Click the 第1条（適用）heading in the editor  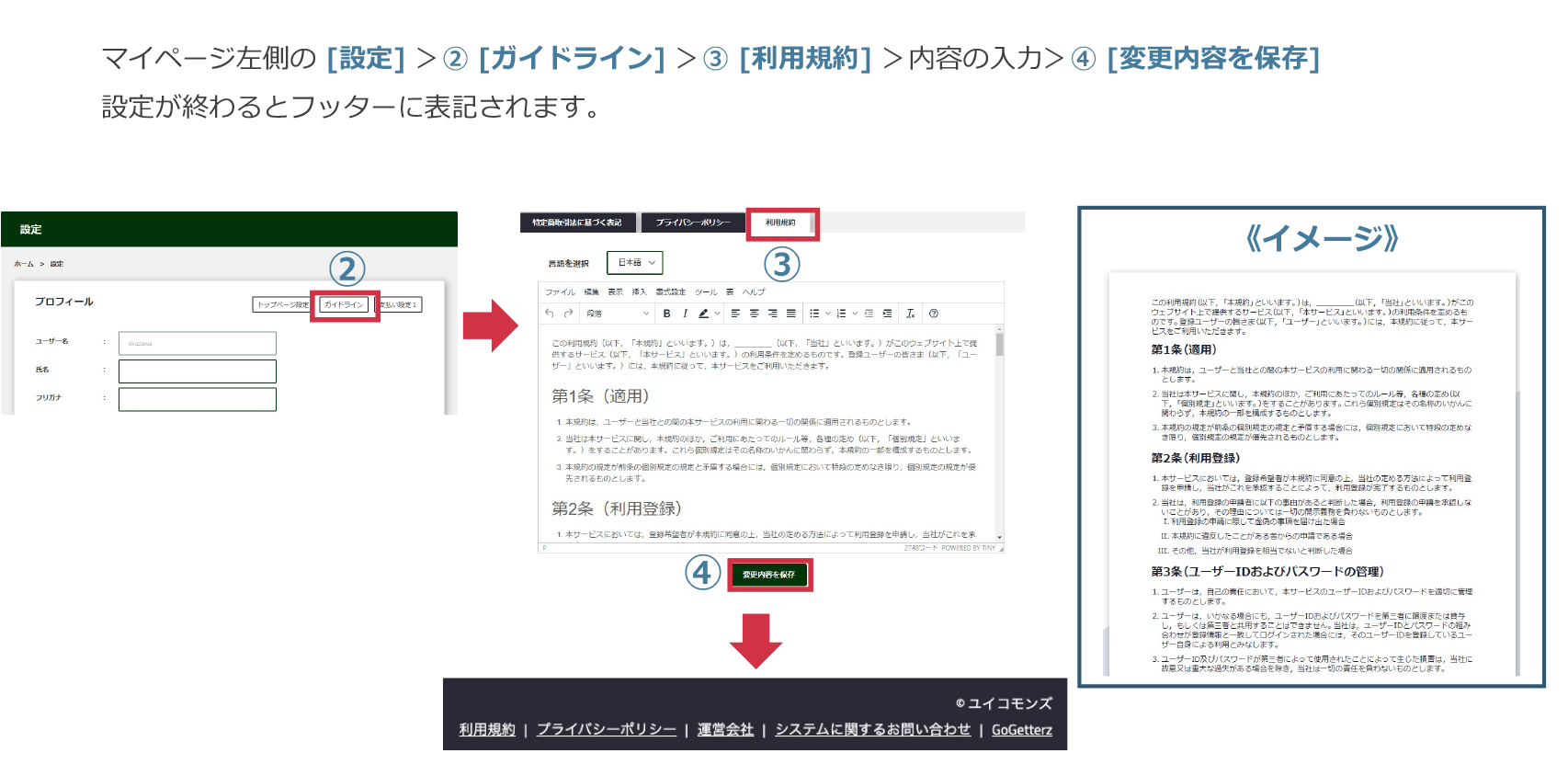[x=600, y=395]
